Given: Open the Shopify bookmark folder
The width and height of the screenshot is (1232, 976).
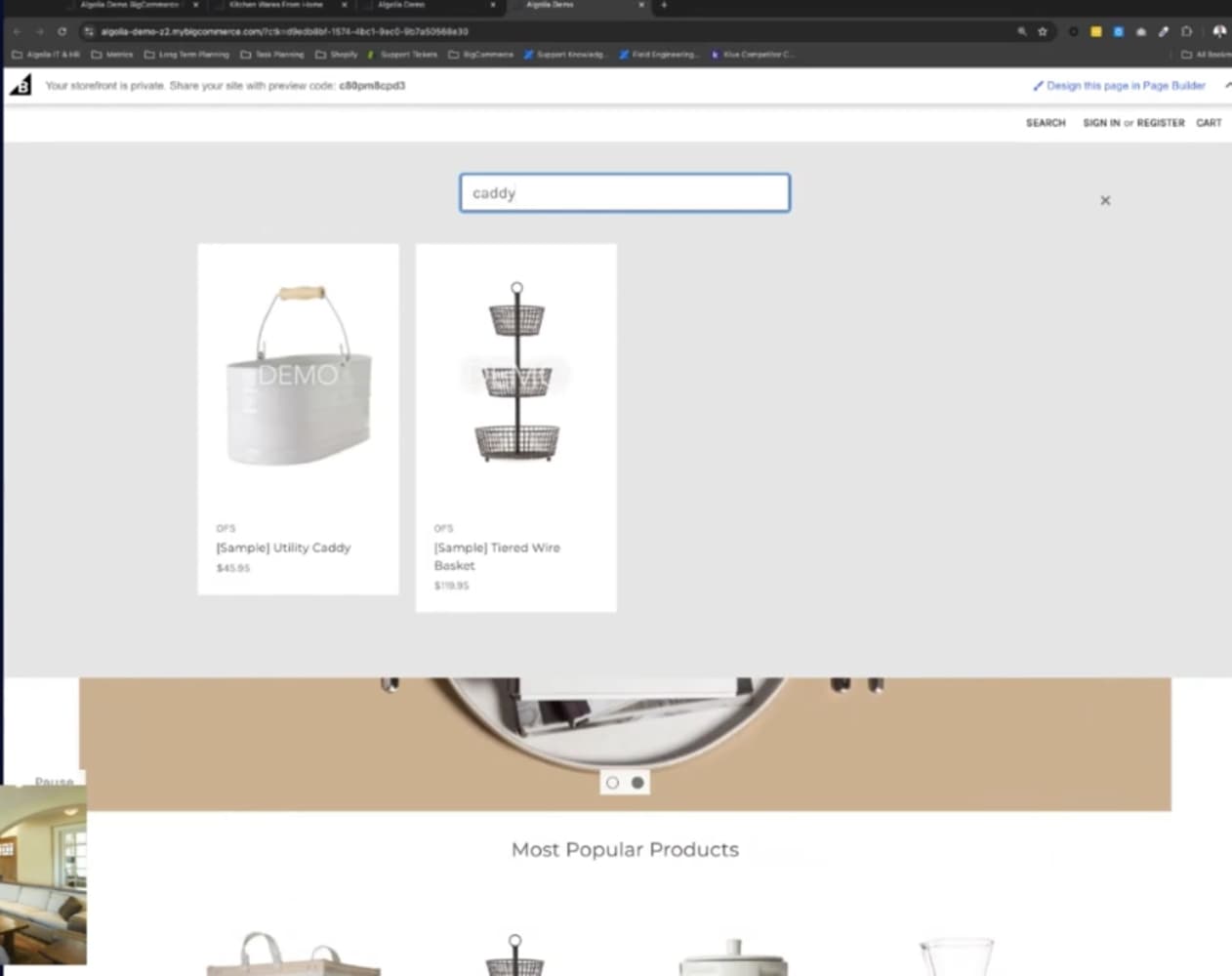Looking at the screenshot, I should pyautogui.click(x=337, y=55).
